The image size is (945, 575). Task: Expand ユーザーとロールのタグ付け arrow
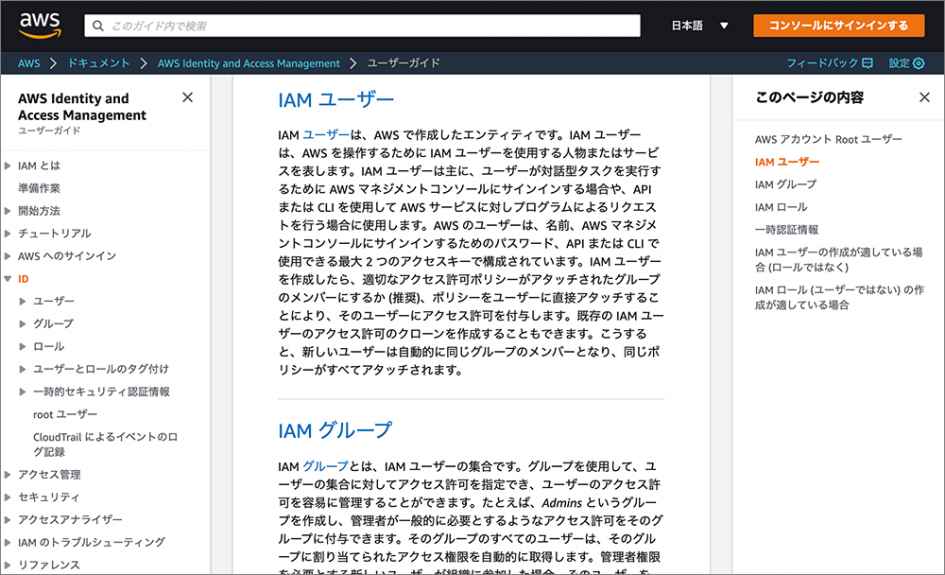tap(22, 369)
